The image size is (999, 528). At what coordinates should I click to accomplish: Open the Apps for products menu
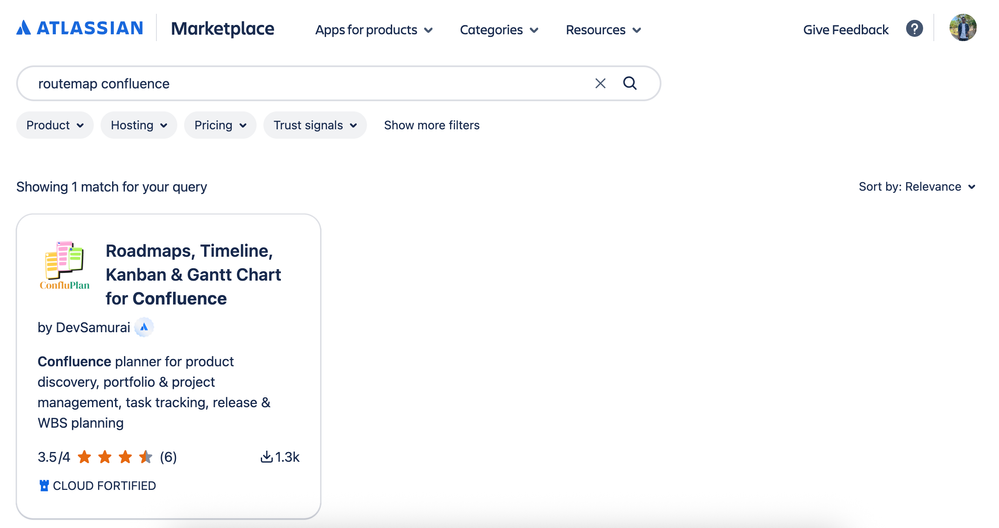coord(374,30)
